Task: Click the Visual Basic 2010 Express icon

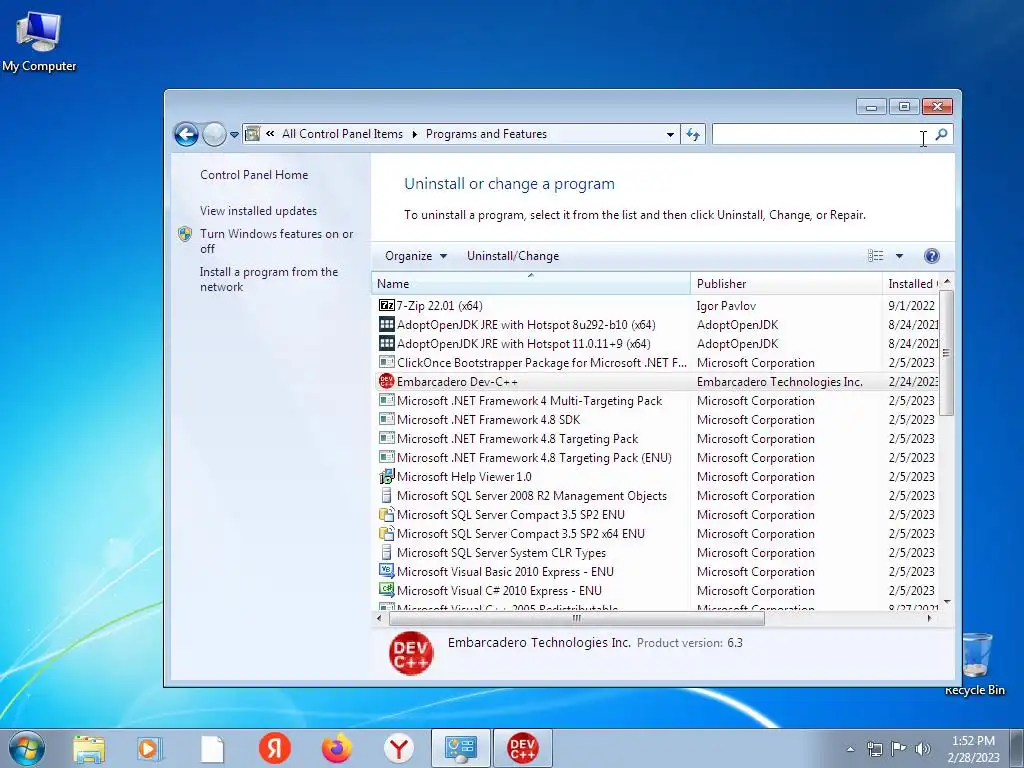Action: (x=387, y=571)
